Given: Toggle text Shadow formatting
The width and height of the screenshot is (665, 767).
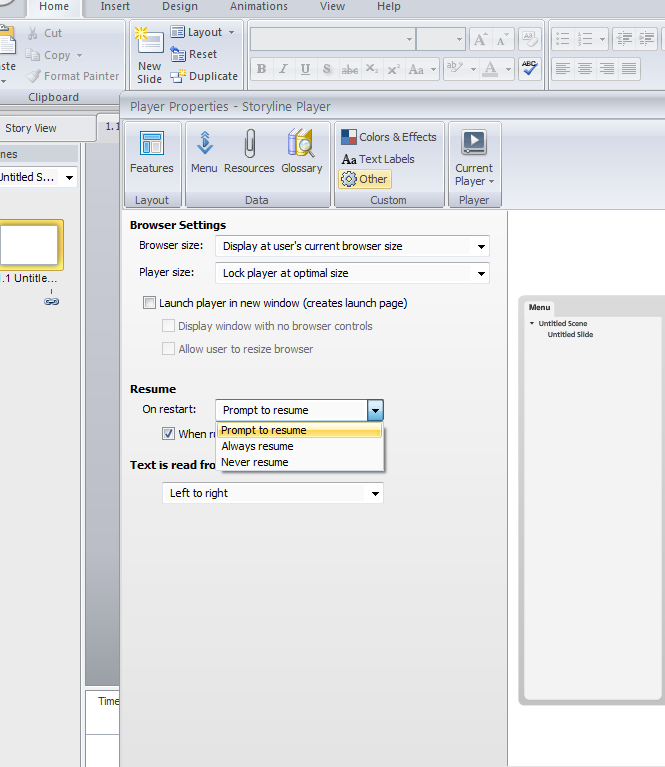Looking at the screenshot, I should 327,69.
